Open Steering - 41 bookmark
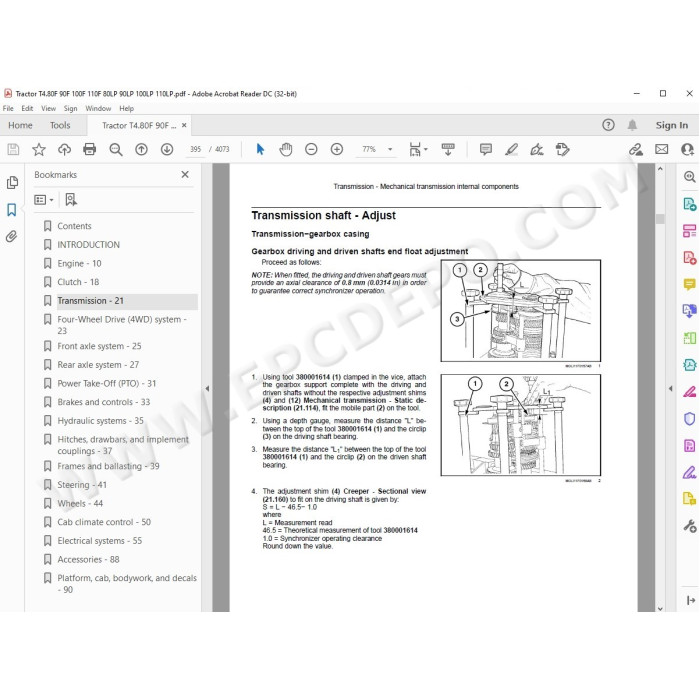700x700 pixels. 82,485
